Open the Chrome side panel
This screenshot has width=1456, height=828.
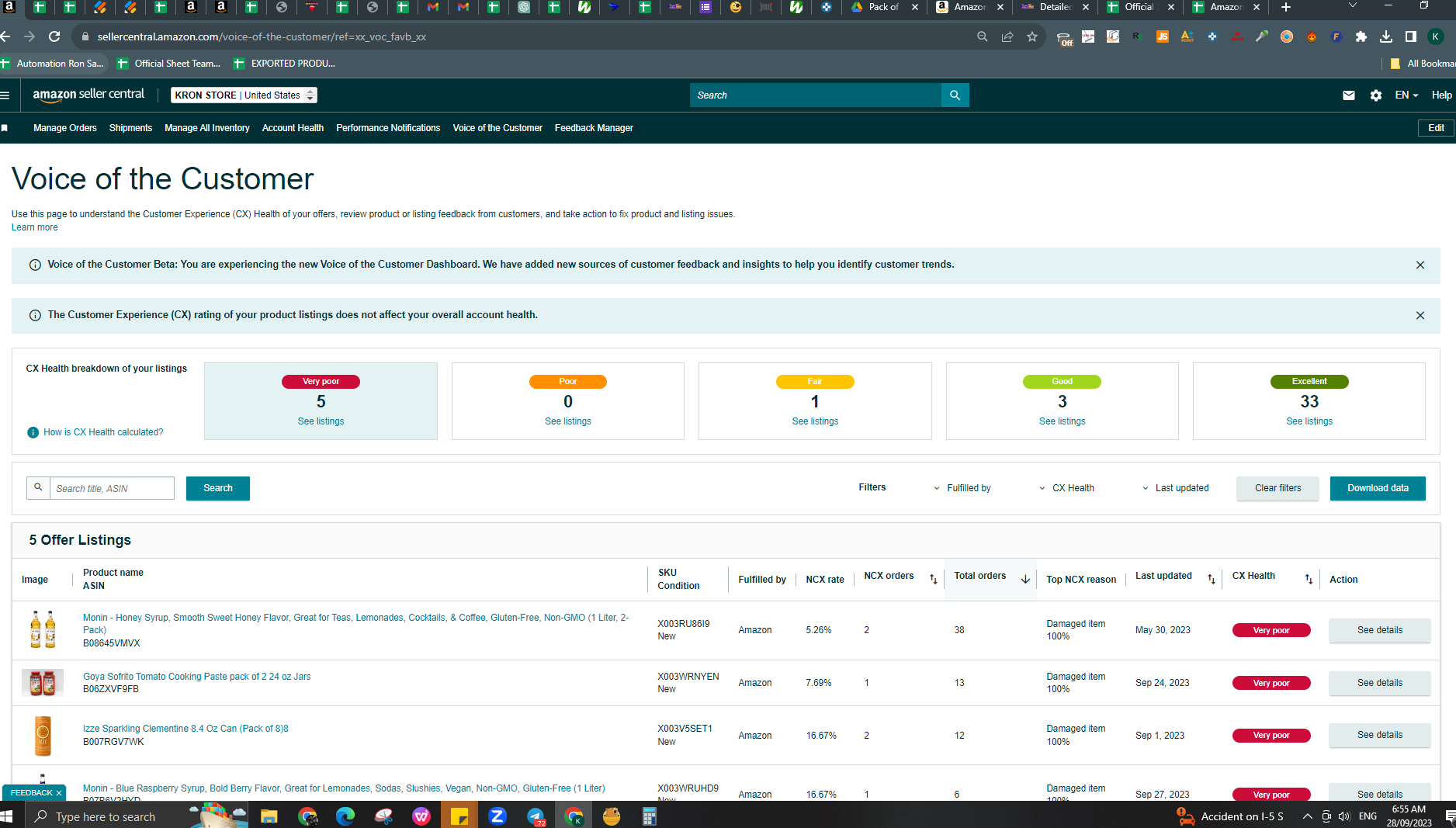pos(1411,36)
